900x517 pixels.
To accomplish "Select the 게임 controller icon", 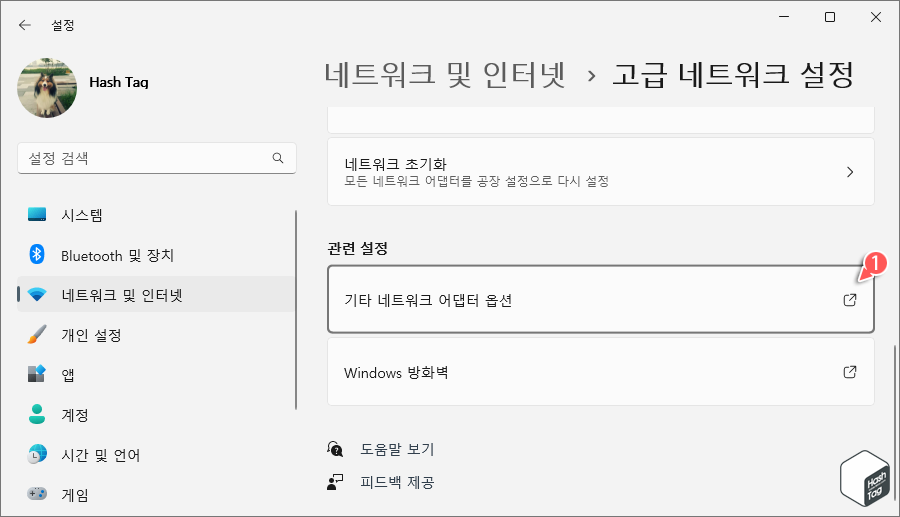I will tap(37, 493).
